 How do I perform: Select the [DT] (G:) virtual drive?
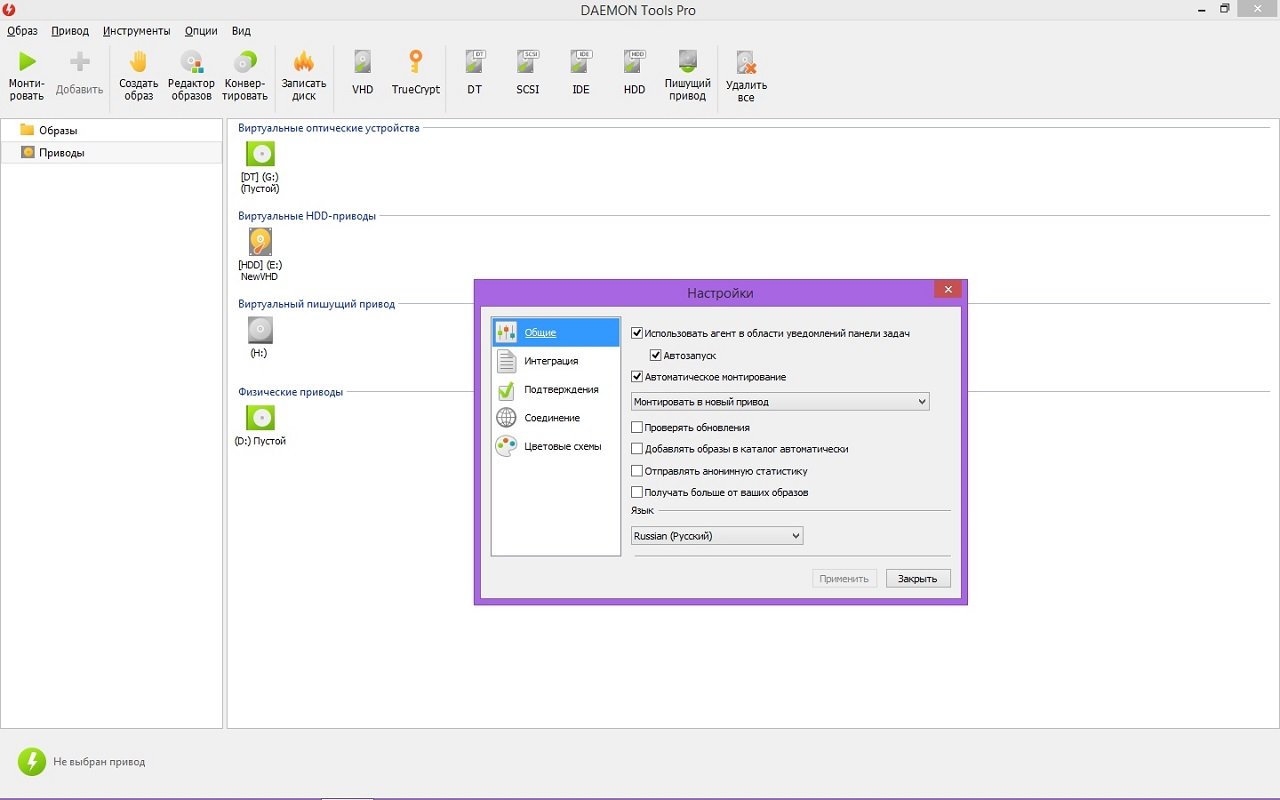point(260,154)
